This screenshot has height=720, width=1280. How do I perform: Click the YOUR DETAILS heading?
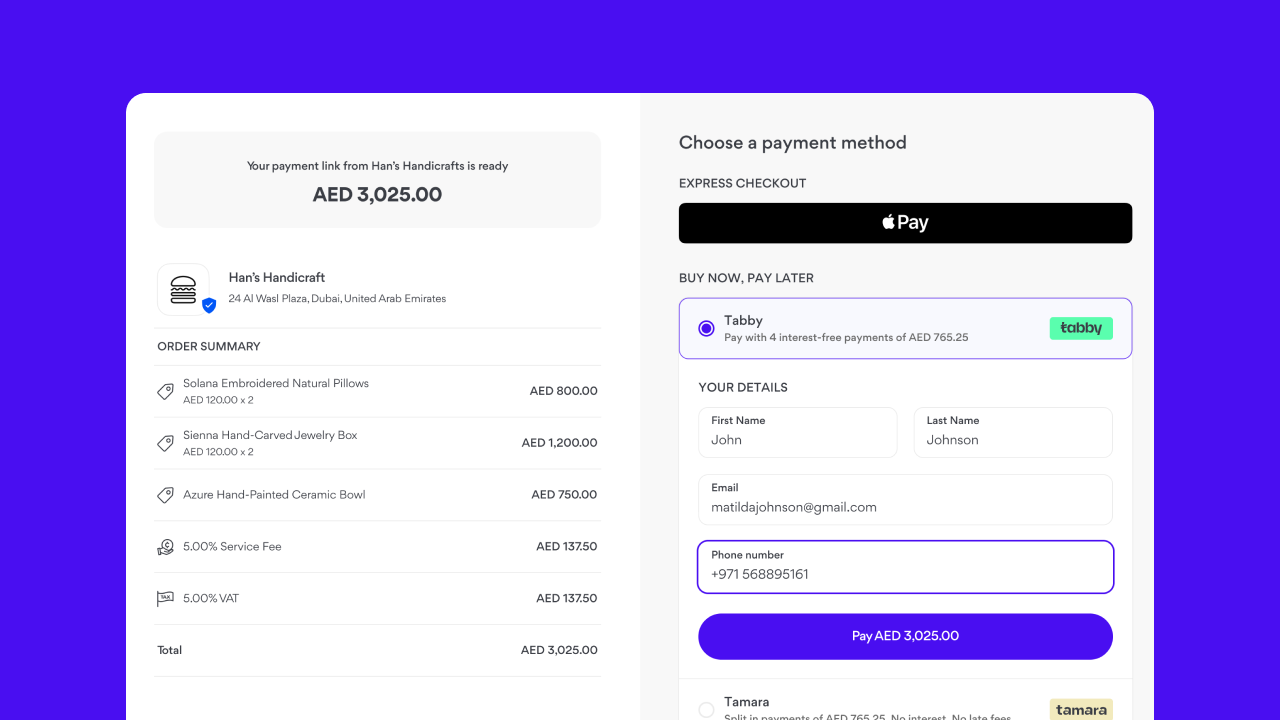coord(743,387)
